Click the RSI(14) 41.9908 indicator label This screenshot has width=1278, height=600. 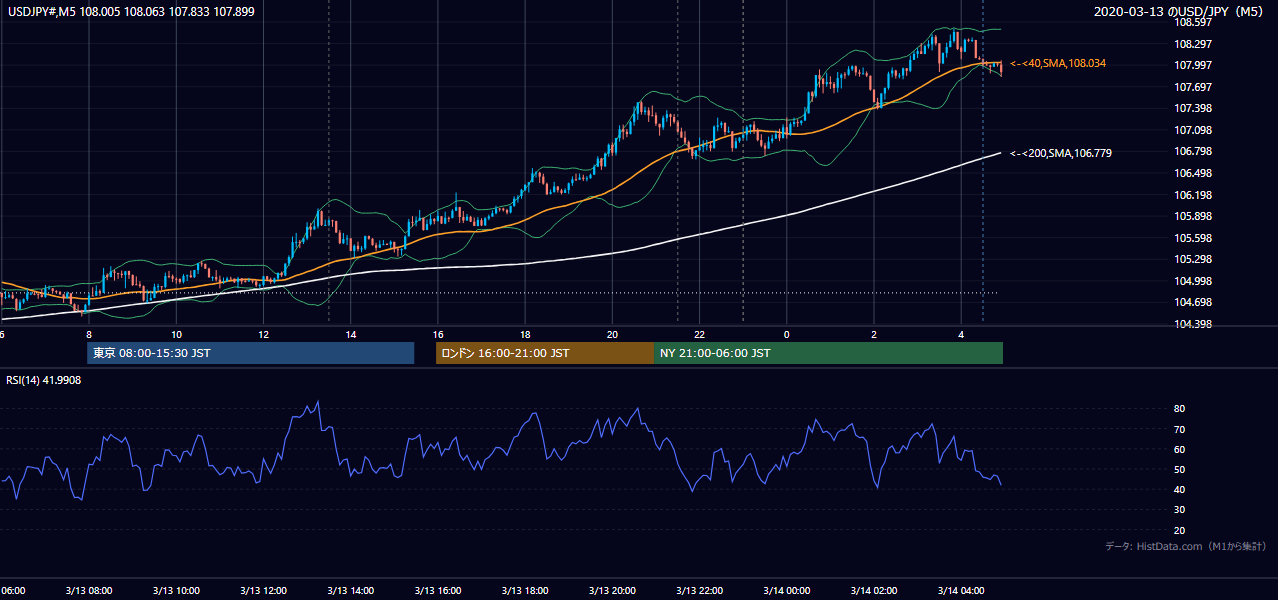pos(43,380)
